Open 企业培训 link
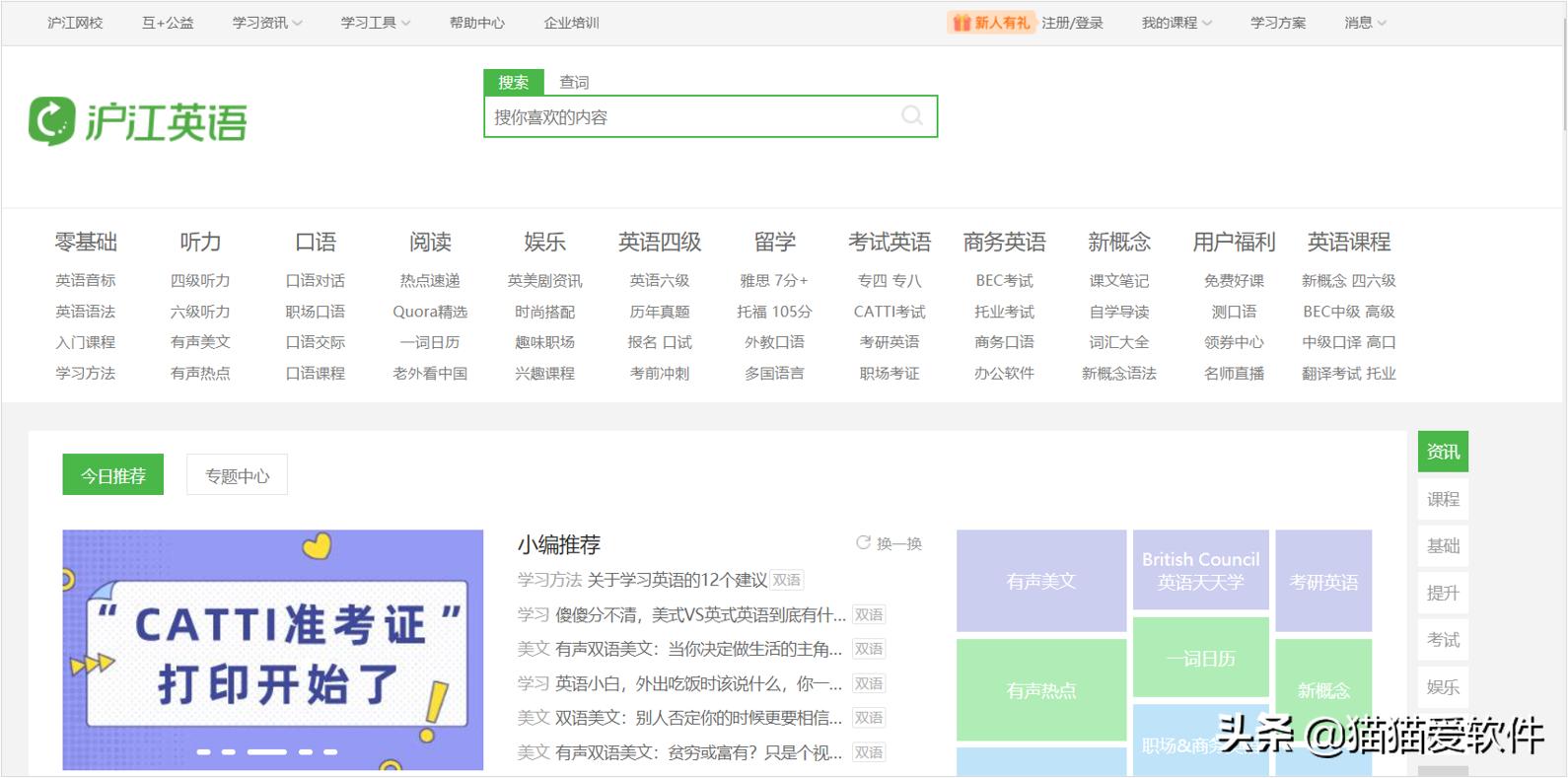Viewport: 1568px width, 778px height. tap(572, 23)
